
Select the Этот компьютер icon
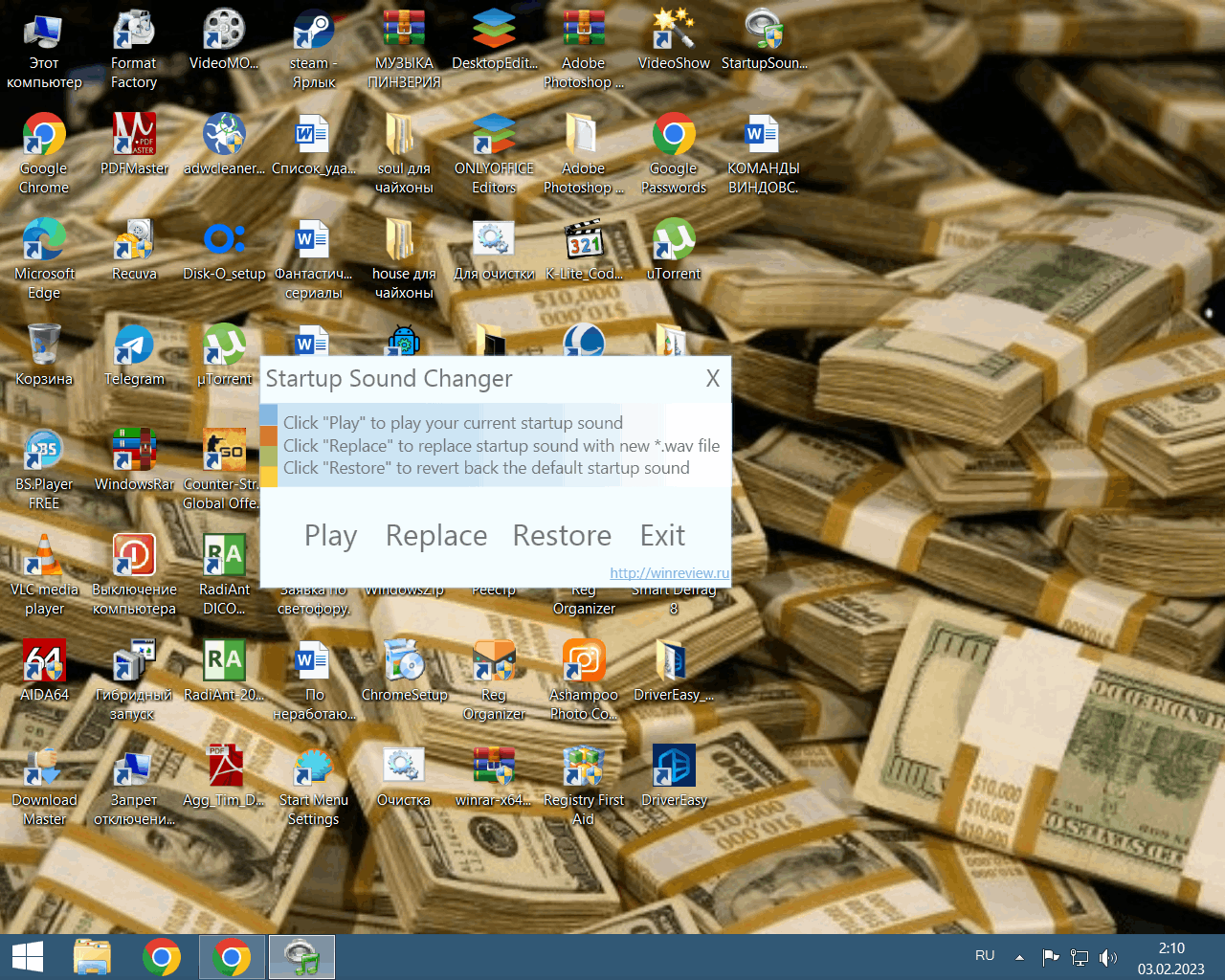[44, 50]
